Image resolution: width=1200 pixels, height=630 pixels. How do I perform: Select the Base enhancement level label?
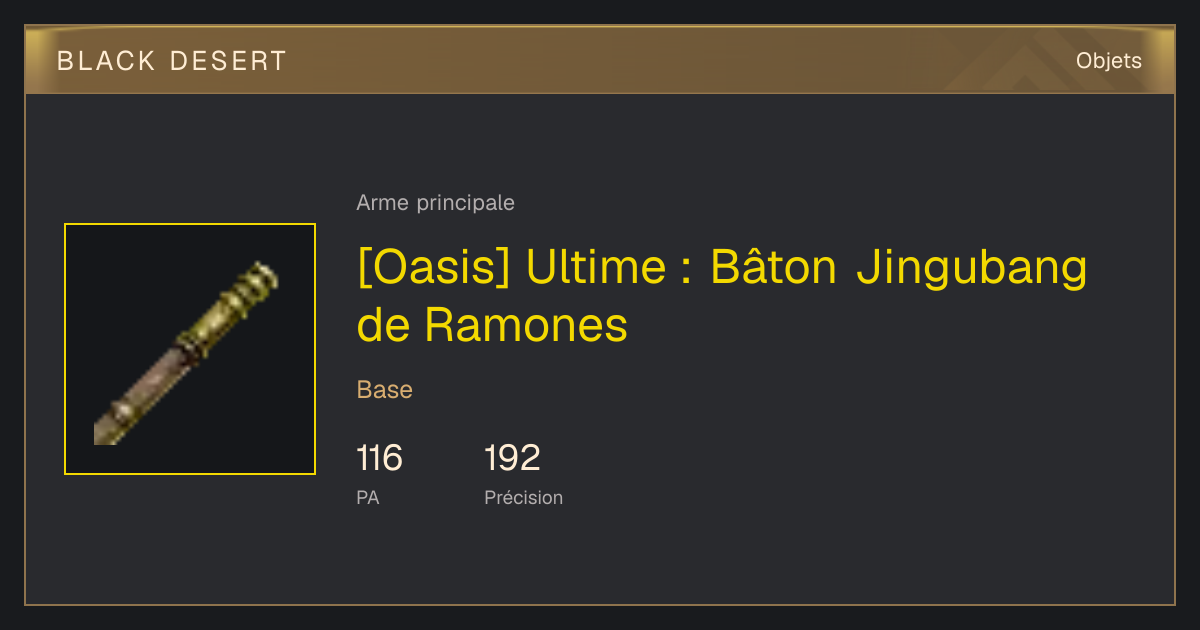click(385, 390)
